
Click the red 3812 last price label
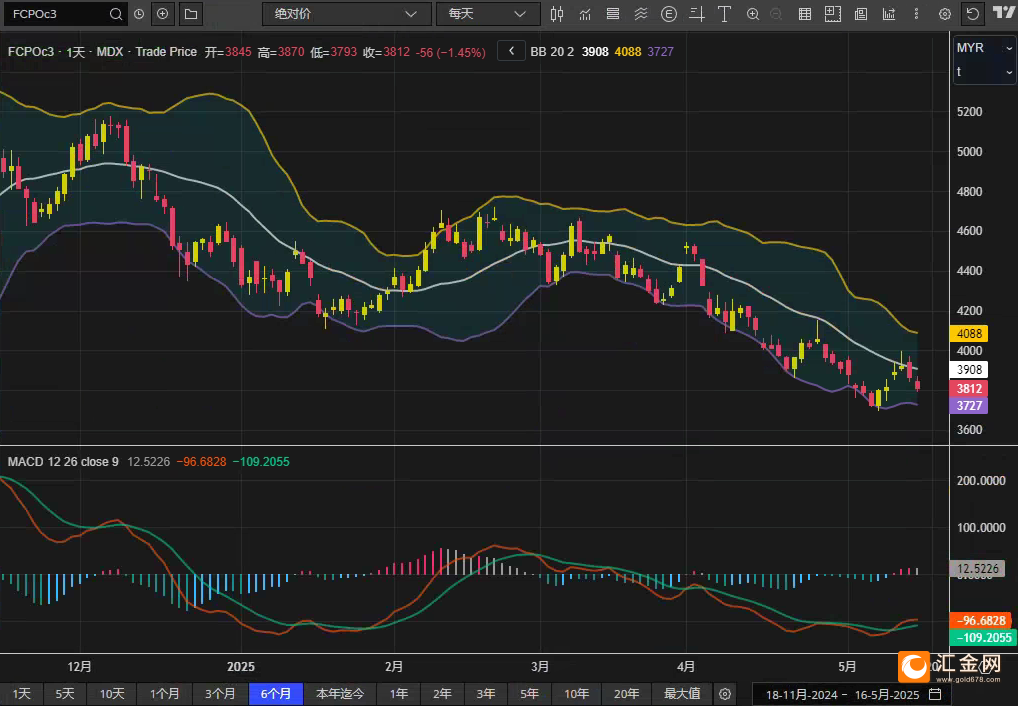click(x=969, y=388)
